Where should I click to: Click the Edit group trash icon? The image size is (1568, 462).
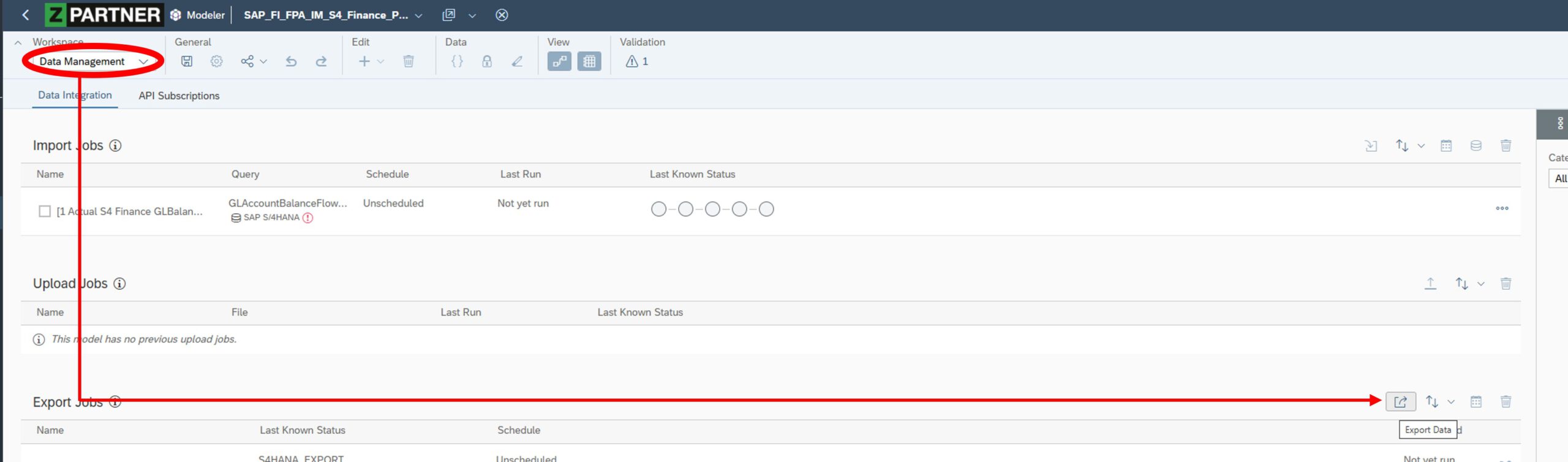(409, 61)
